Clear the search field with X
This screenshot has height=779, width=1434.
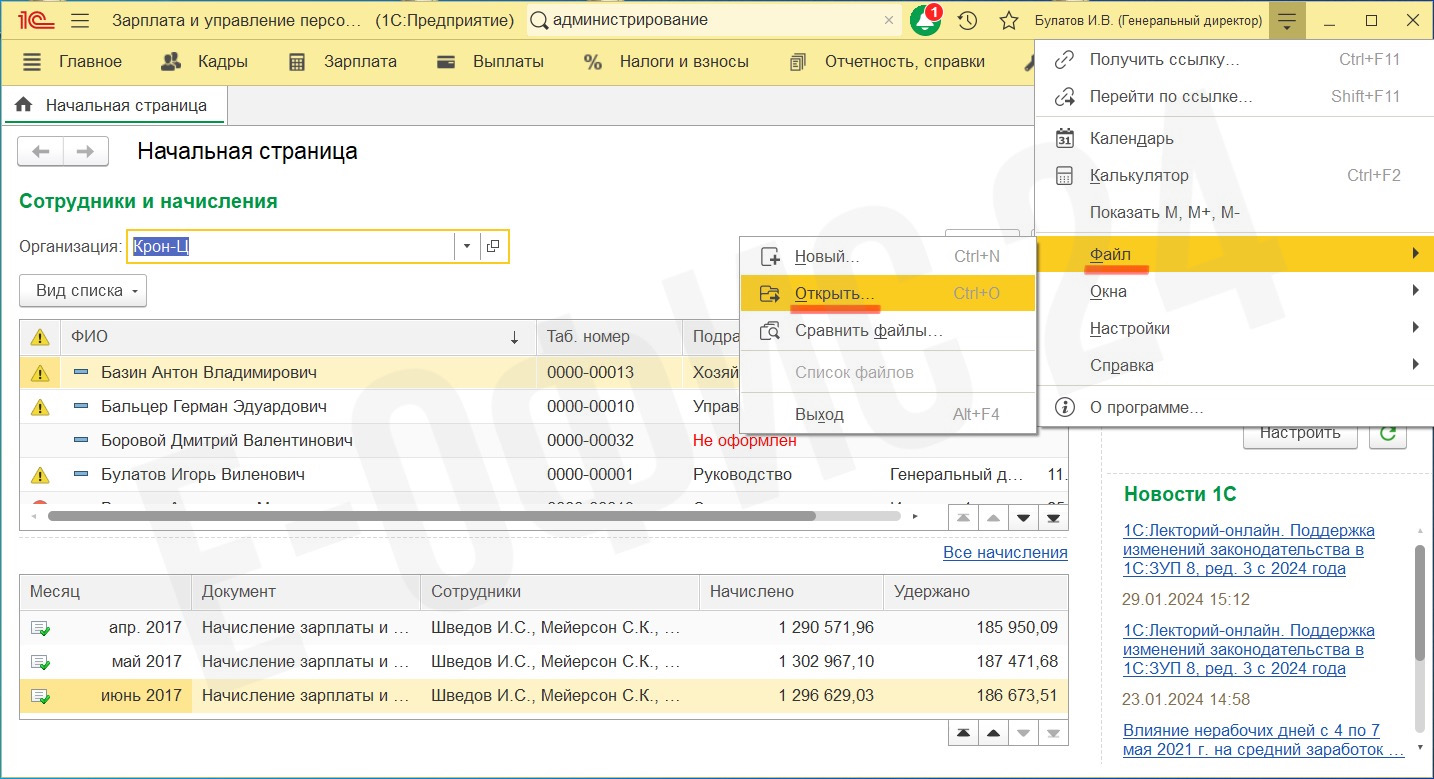(889, 20)
